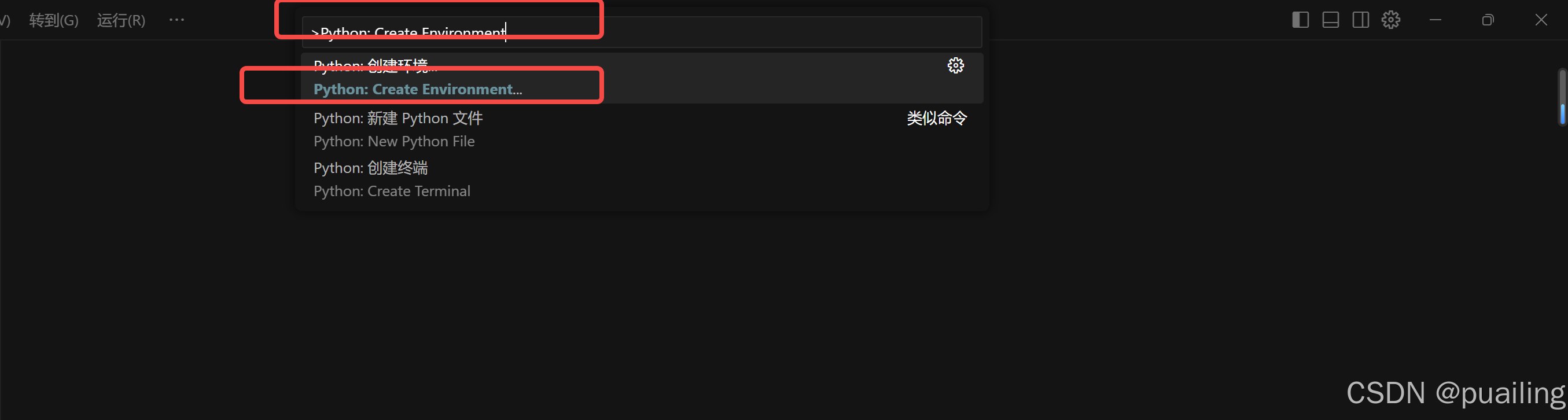This screenshot has width=1568, height=420.
Task: Select Python: New Python File command
Action: (642, 129)
